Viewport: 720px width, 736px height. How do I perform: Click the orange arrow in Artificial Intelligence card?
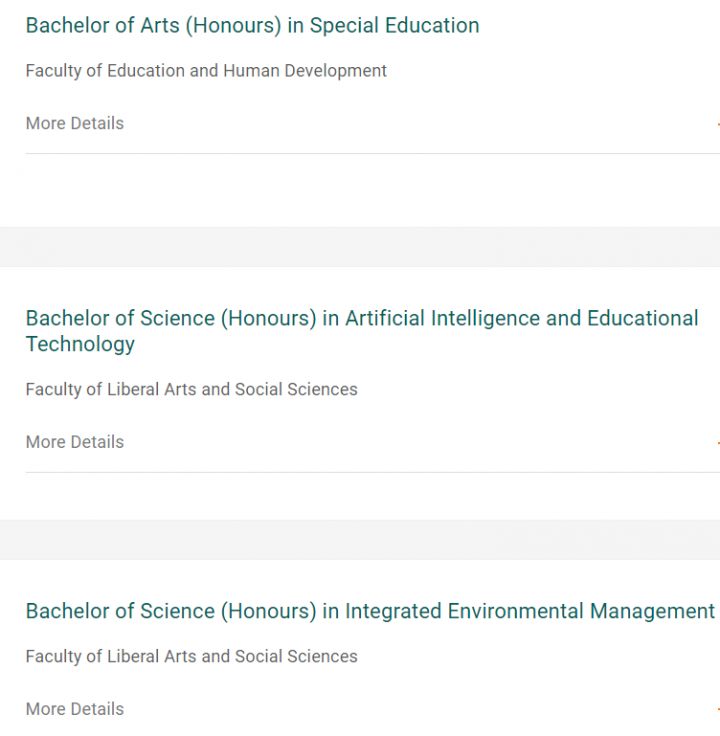tap(717, 442)
